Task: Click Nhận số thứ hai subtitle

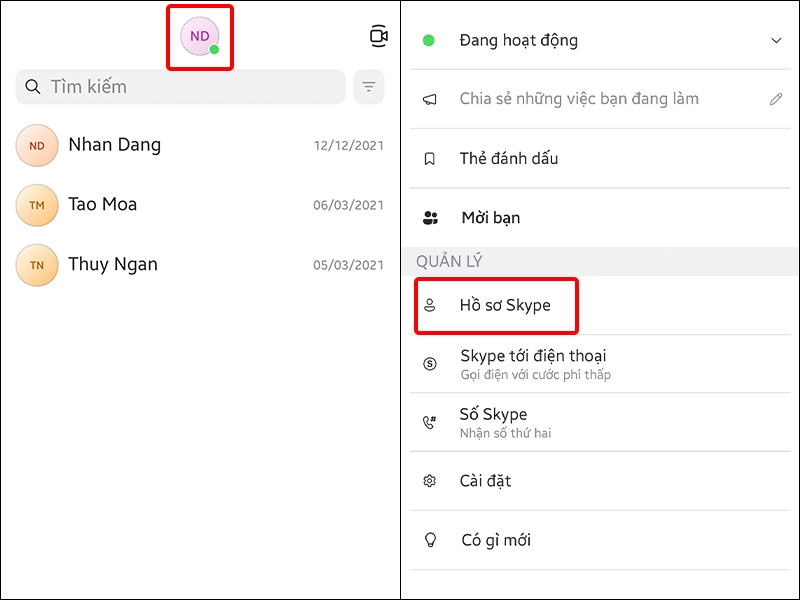Action: (506, 434)
